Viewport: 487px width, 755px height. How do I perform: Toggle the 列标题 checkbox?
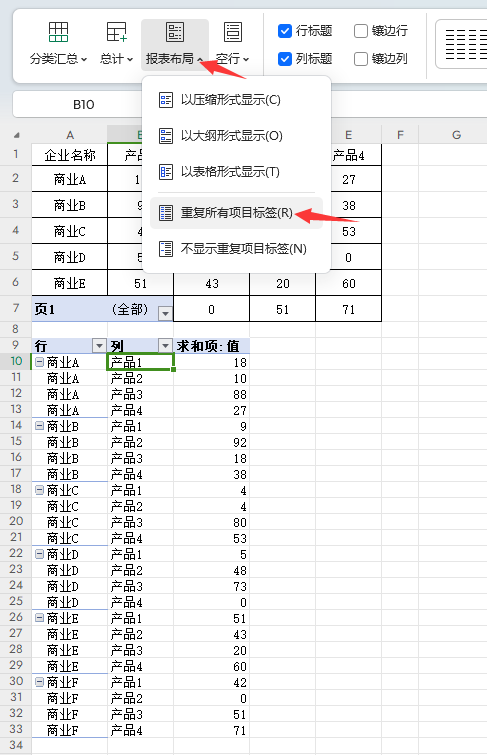pyautogui.click(x=285, y=59)
